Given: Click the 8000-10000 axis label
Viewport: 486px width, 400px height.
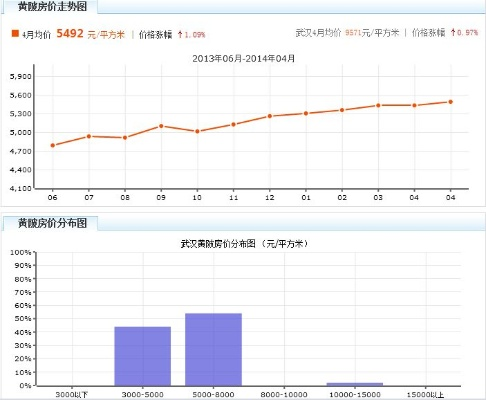Looking at the screenshot, I should [x=284, y=395].
